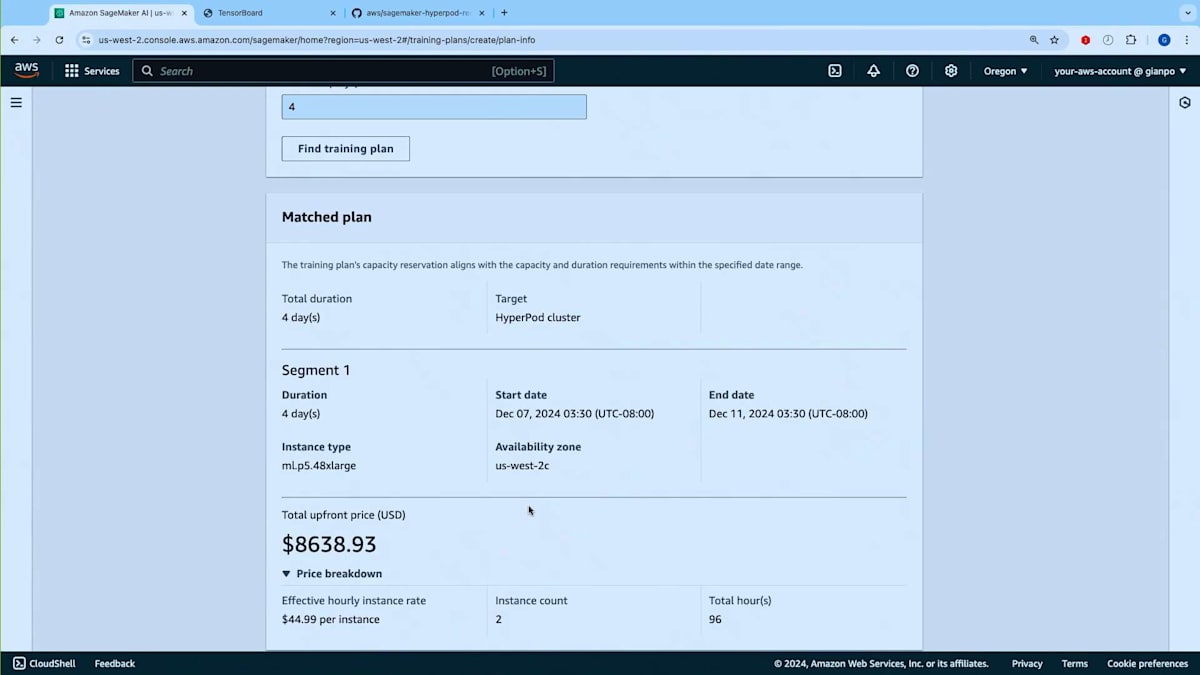
Task: Open the your-aws-account dropdown
Action: pyautogui.click(x=1120, y=71)
